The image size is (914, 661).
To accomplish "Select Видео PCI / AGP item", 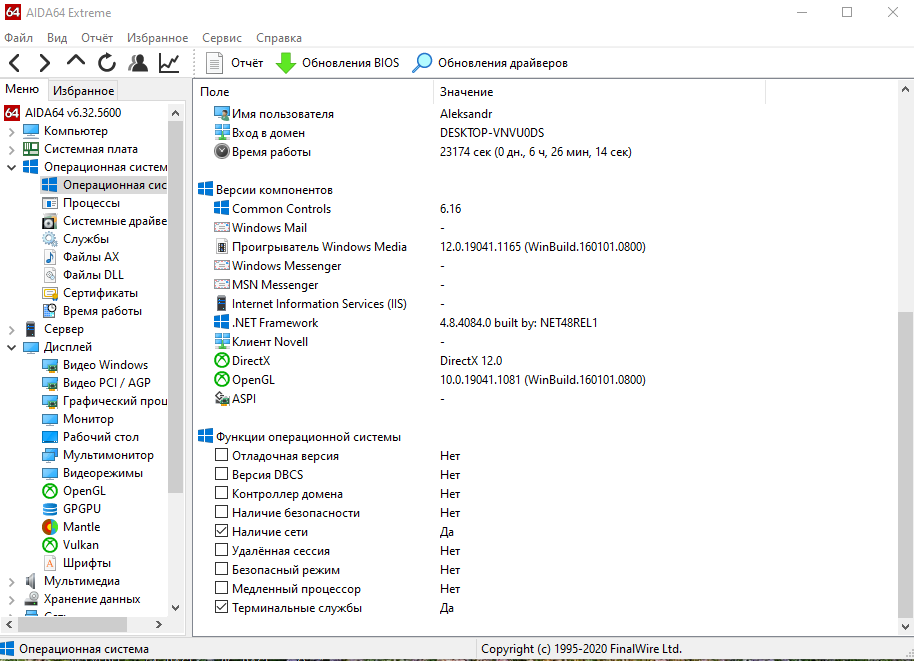I will pyautogui.click(x=107, y=383).
